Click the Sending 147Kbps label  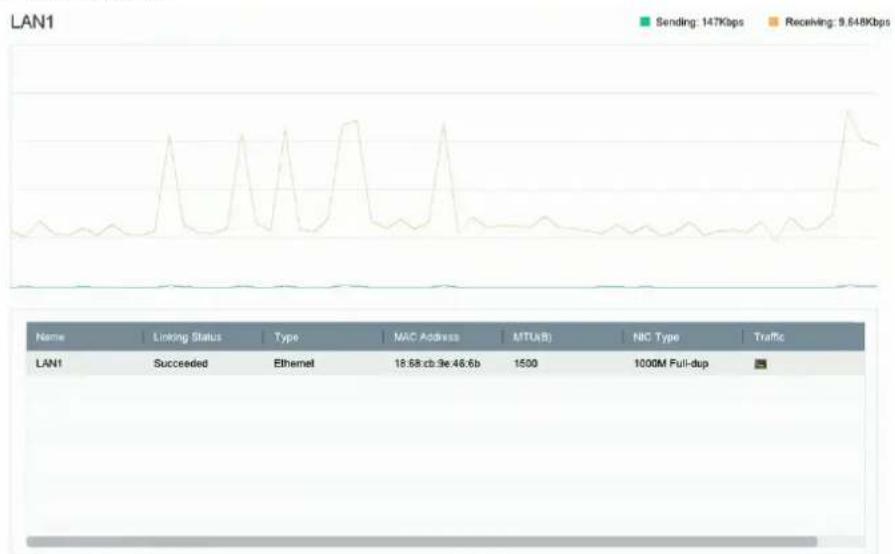pyautogui.click(x=700, y=22)
